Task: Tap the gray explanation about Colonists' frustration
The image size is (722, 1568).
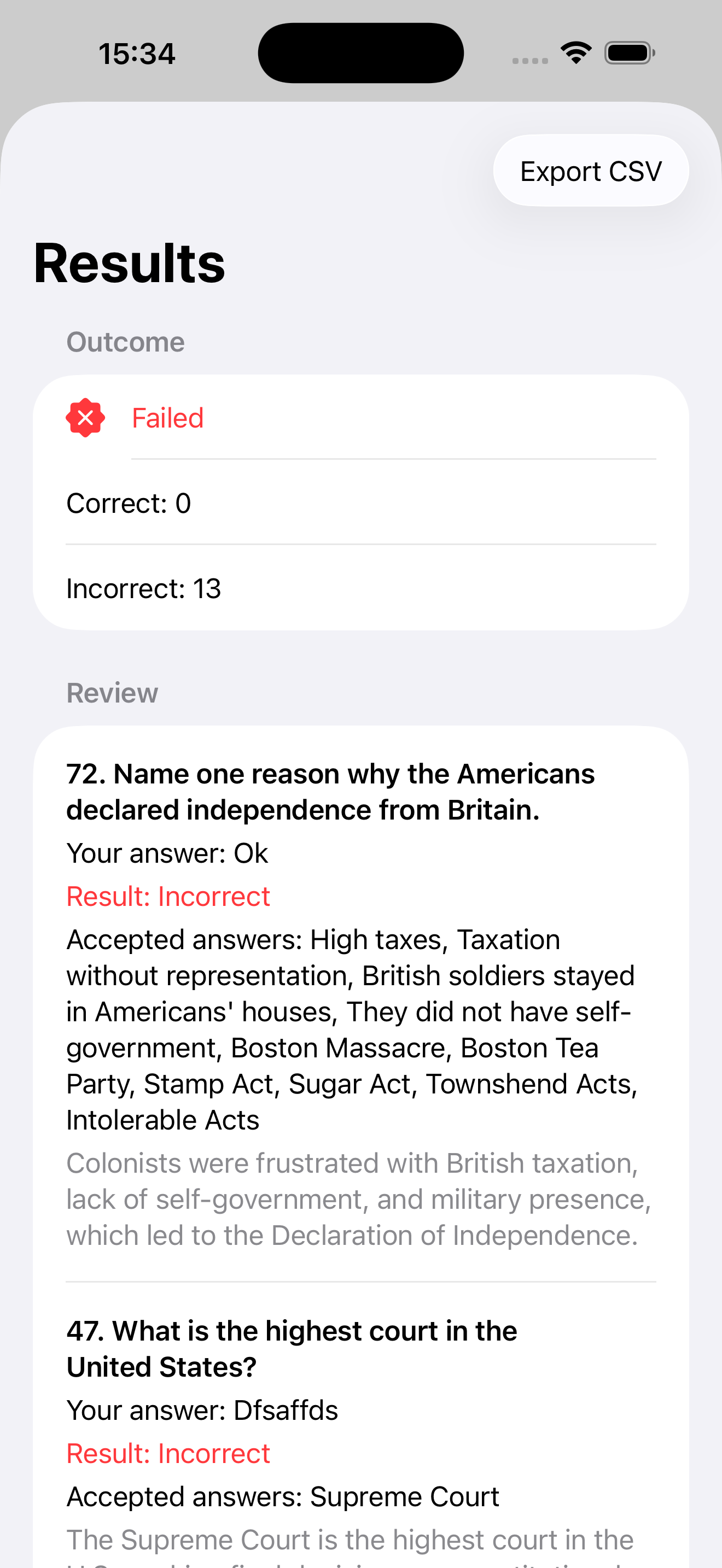Action: pyautogui.click(x=358, y=1199)
